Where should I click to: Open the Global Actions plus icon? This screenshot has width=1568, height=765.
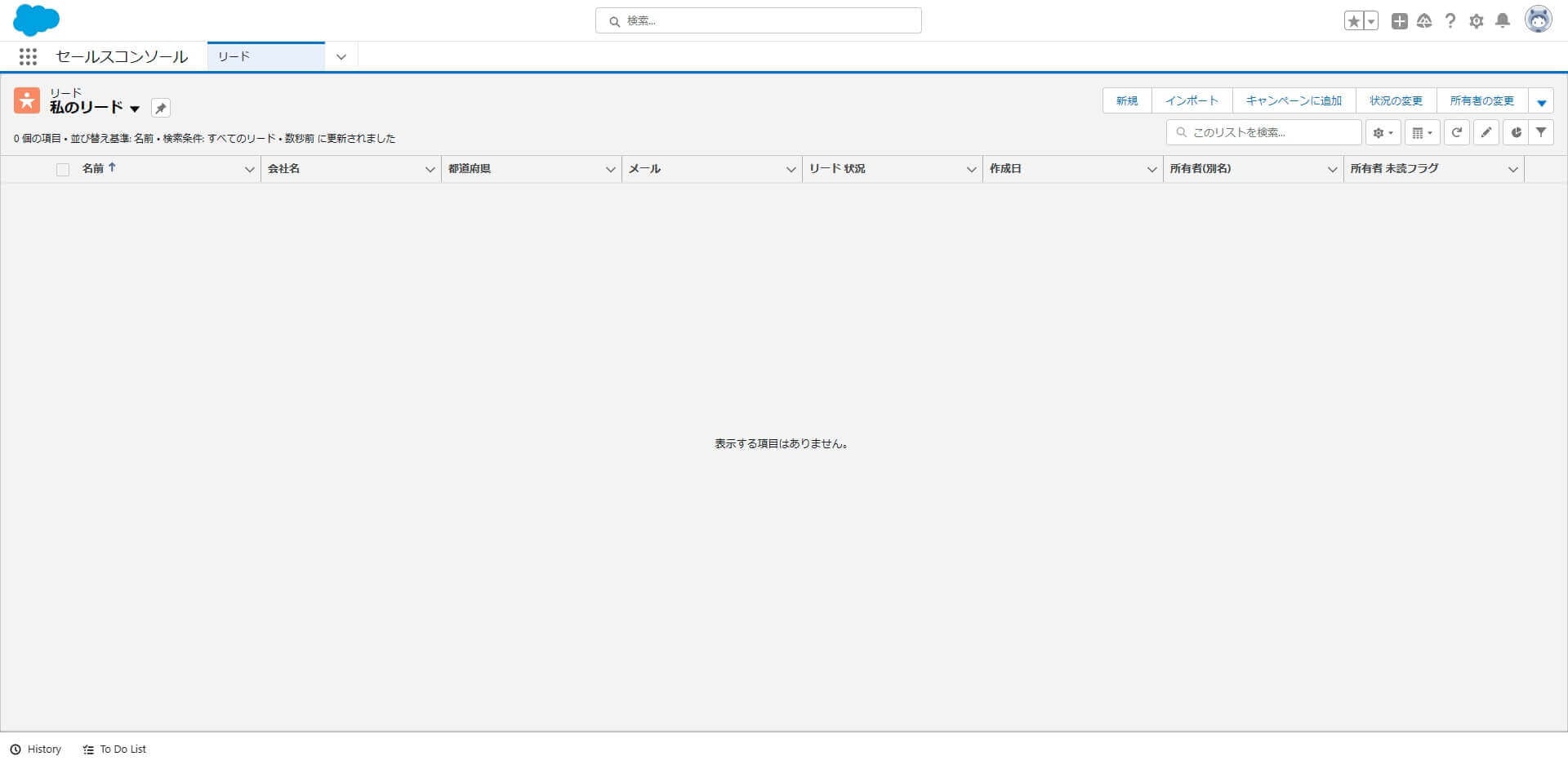(1399, 21)
